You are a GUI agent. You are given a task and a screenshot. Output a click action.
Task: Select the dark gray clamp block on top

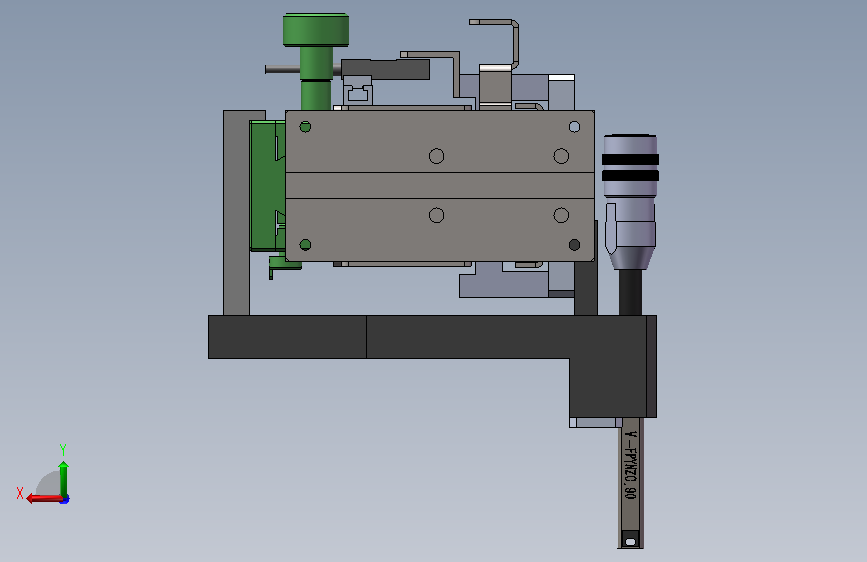385,69
